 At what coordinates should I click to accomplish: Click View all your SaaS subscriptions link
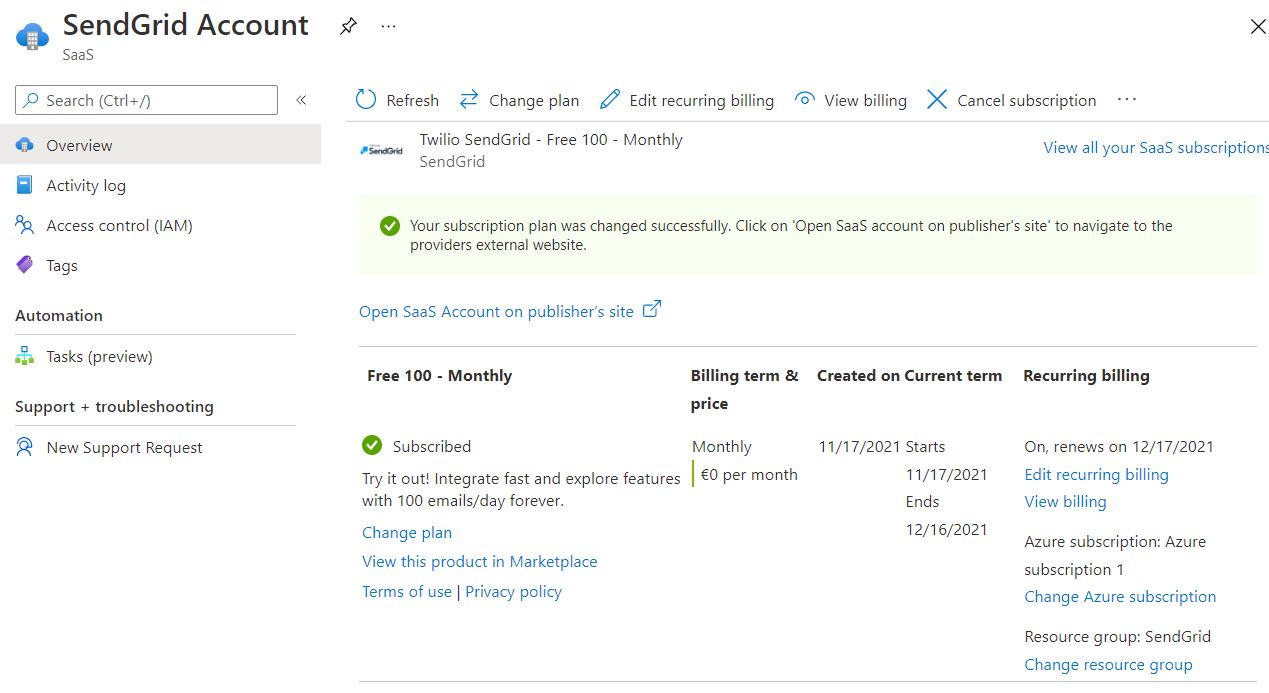1156,147
